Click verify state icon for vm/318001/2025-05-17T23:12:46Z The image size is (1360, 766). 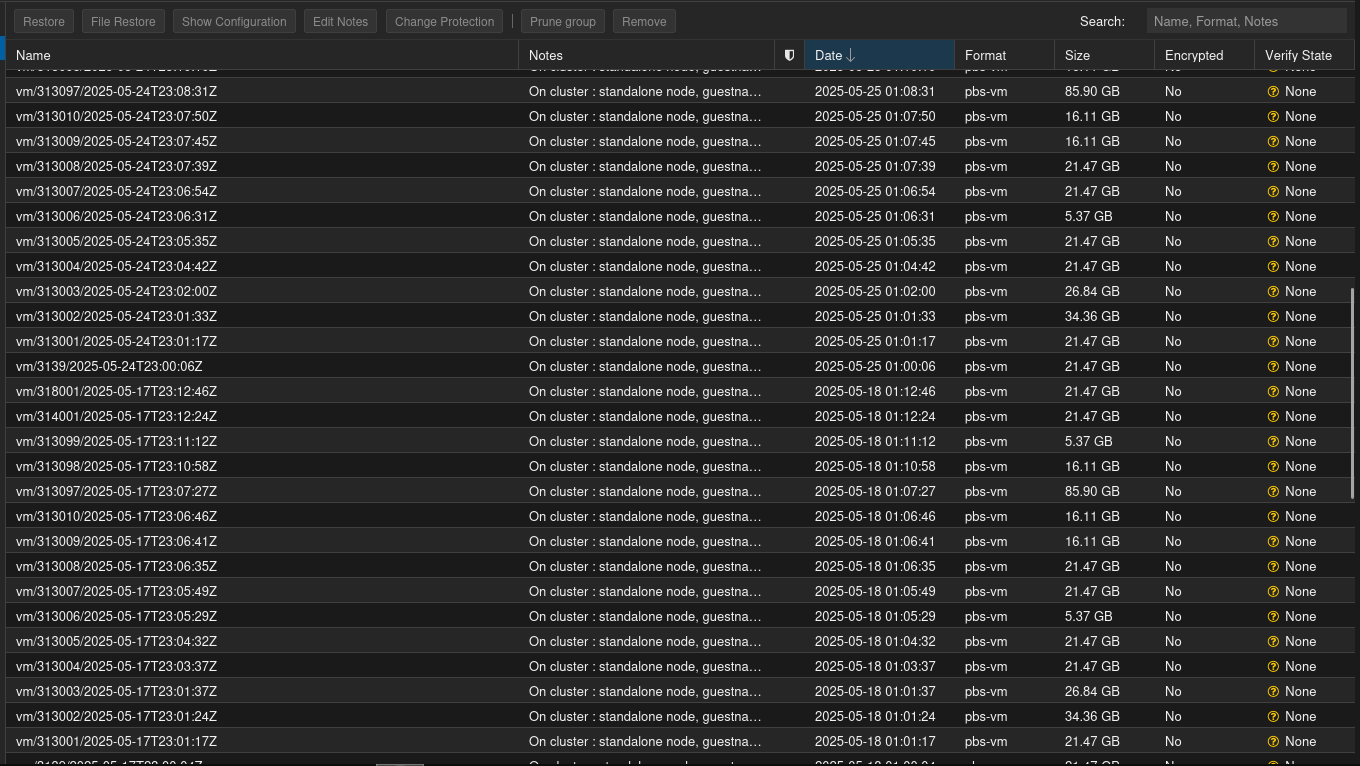1273,392
